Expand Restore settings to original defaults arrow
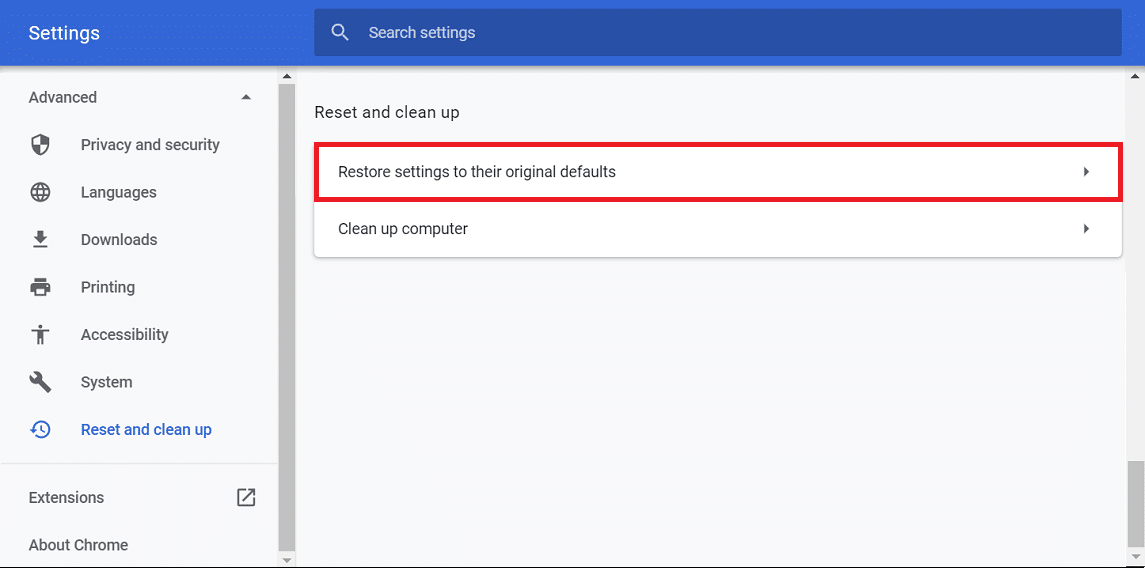The height and width of the screenshot is (568, 1145). click(x=1086, y=172)
